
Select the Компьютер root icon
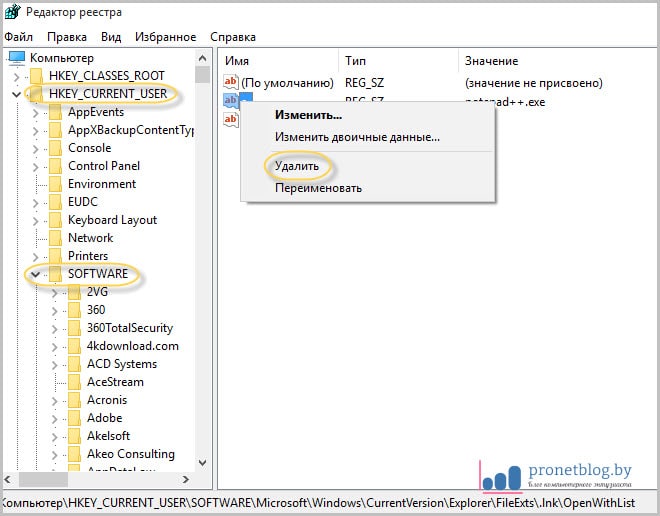(17, 58)
